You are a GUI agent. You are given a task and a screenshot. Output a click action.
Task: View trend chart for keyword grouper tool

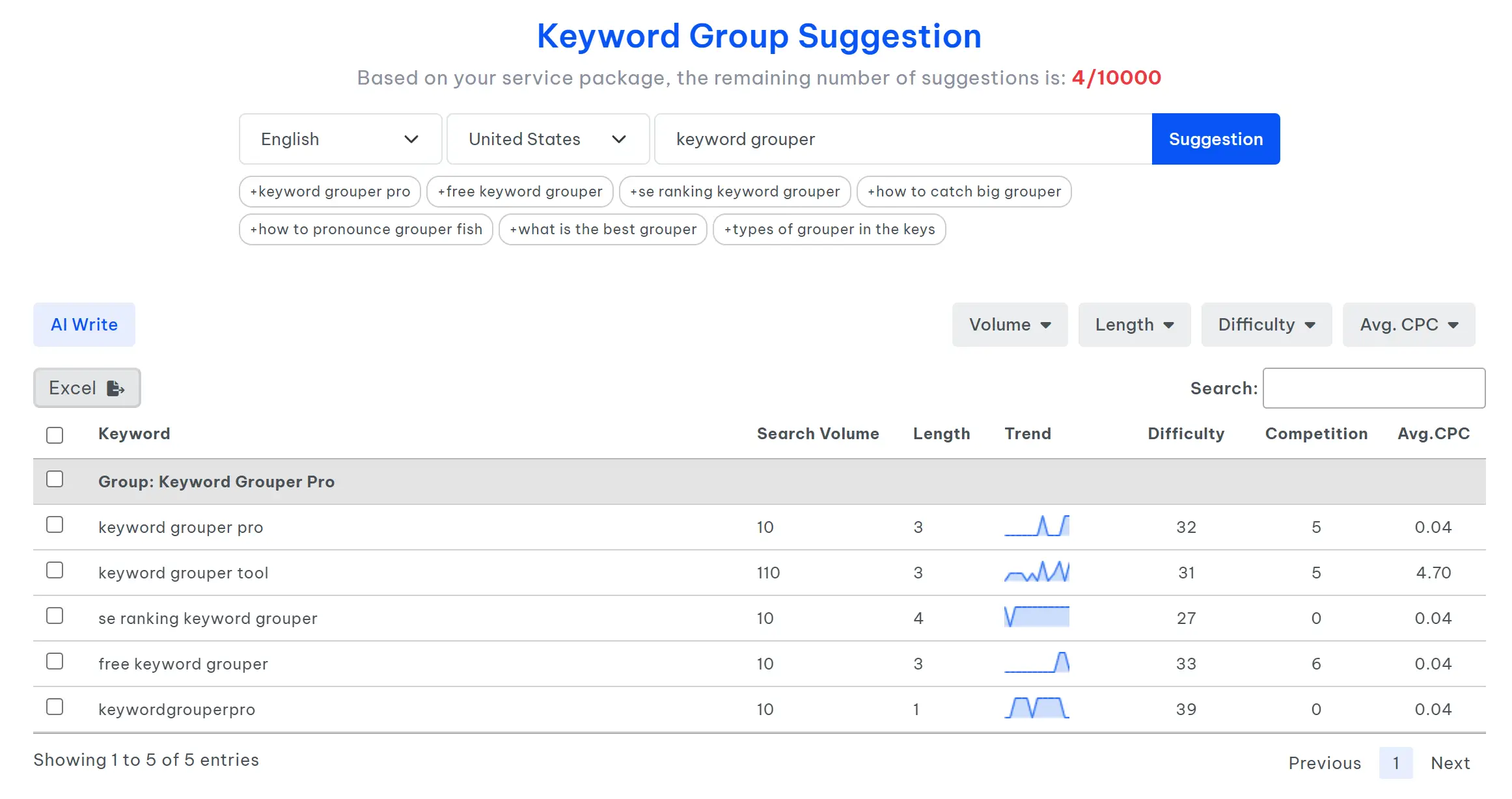click(x=1037, y=571)
